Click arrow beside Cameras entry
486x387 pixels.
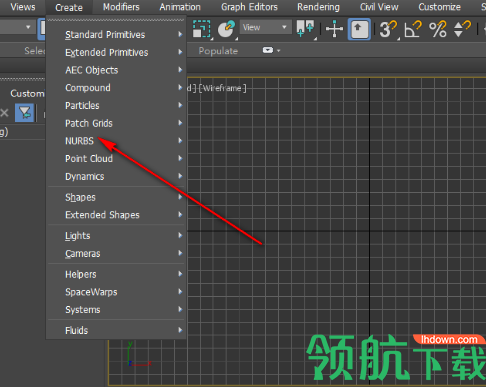180,253
